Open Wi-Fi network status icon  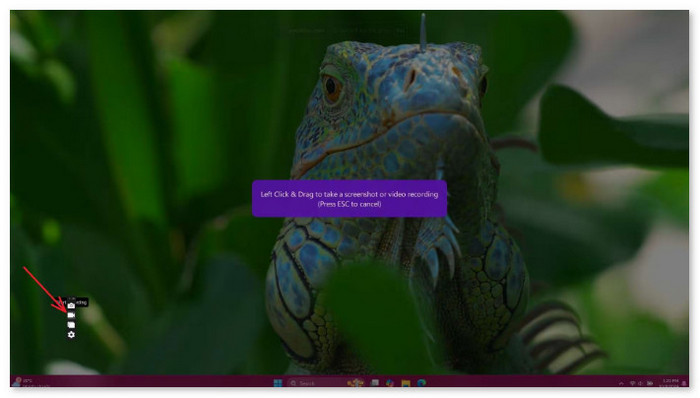tap(632, 383)
